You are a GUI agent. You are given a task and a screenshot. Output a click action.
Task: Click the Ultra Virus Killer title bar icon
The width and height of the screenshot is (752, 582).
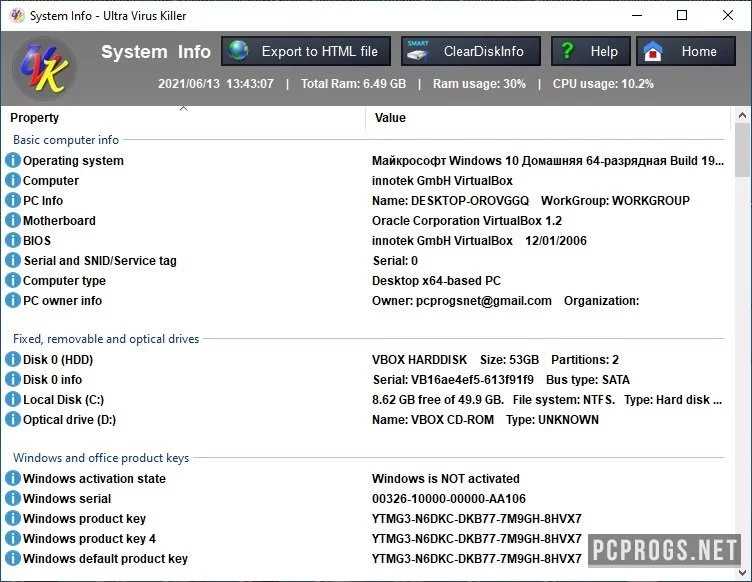pyautogui.click(x=17, y=15)
